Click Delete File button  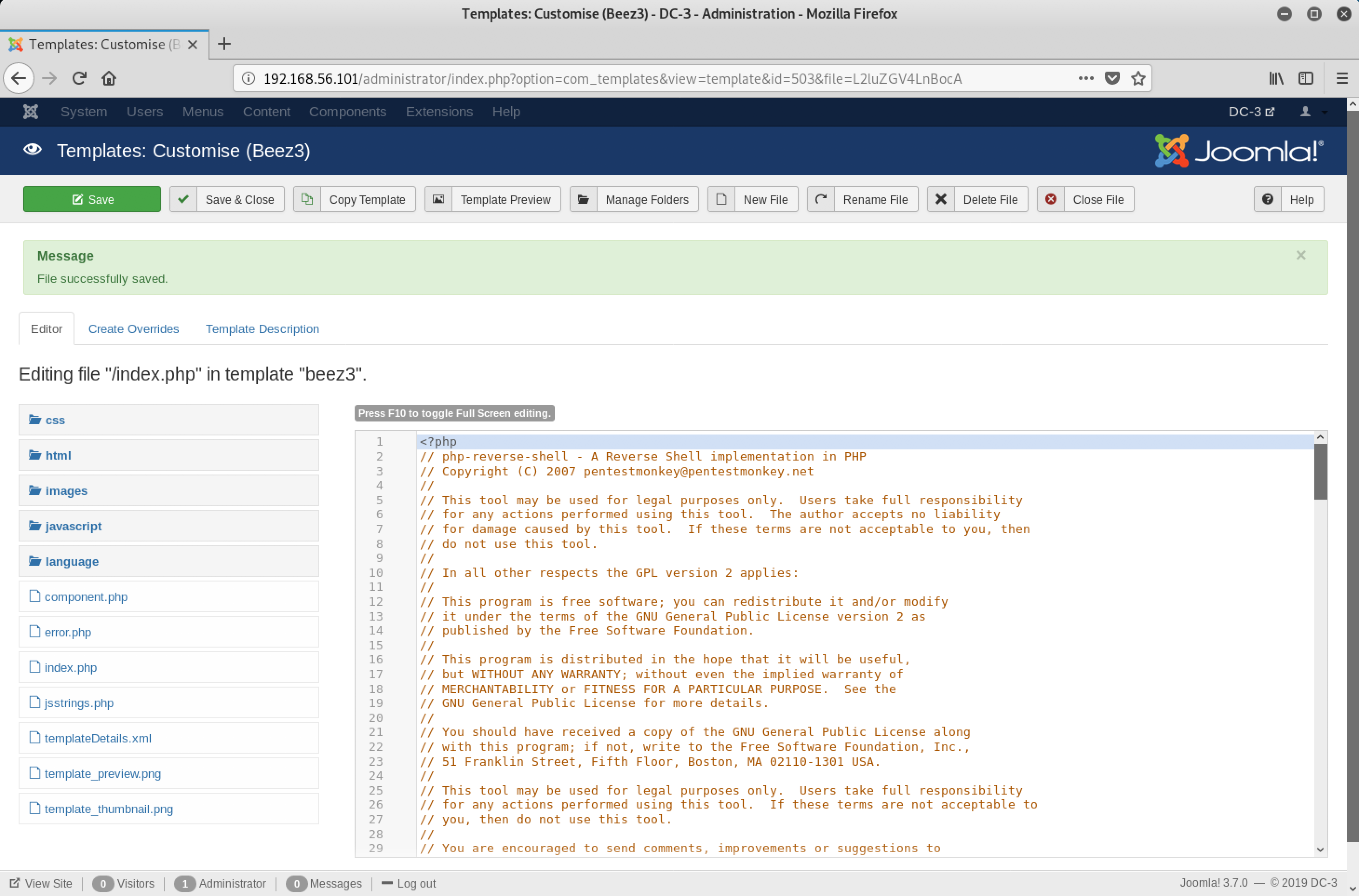pos(978,200)
